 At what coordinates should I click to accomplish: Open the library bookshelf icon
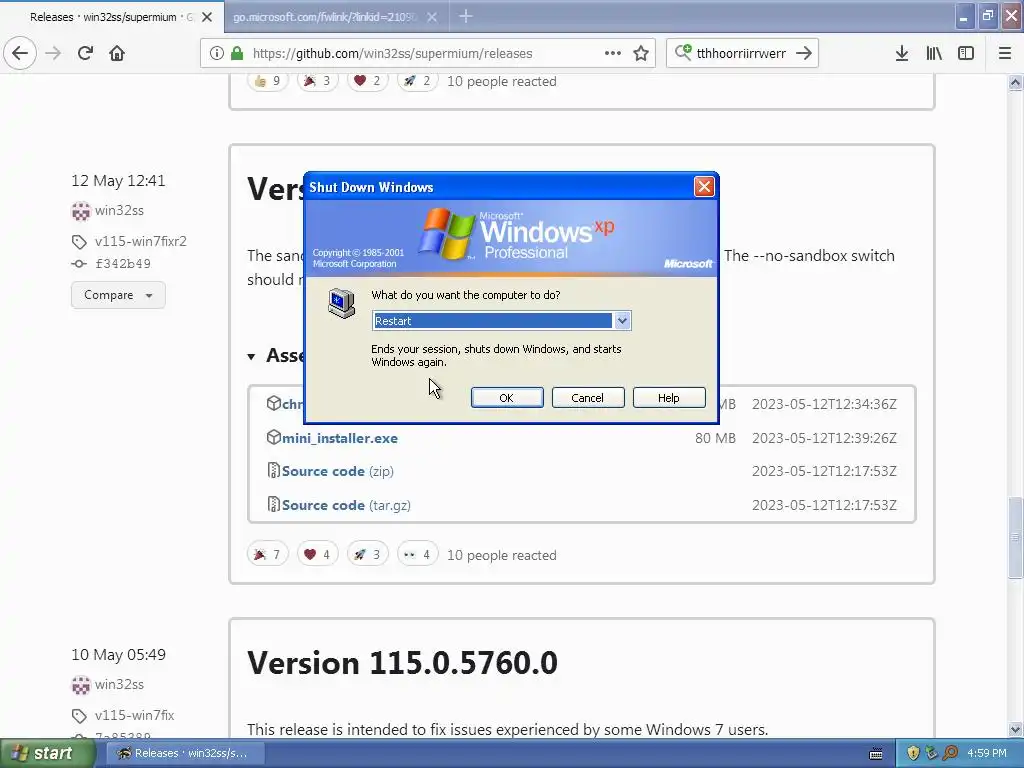(x=934, y=53)
